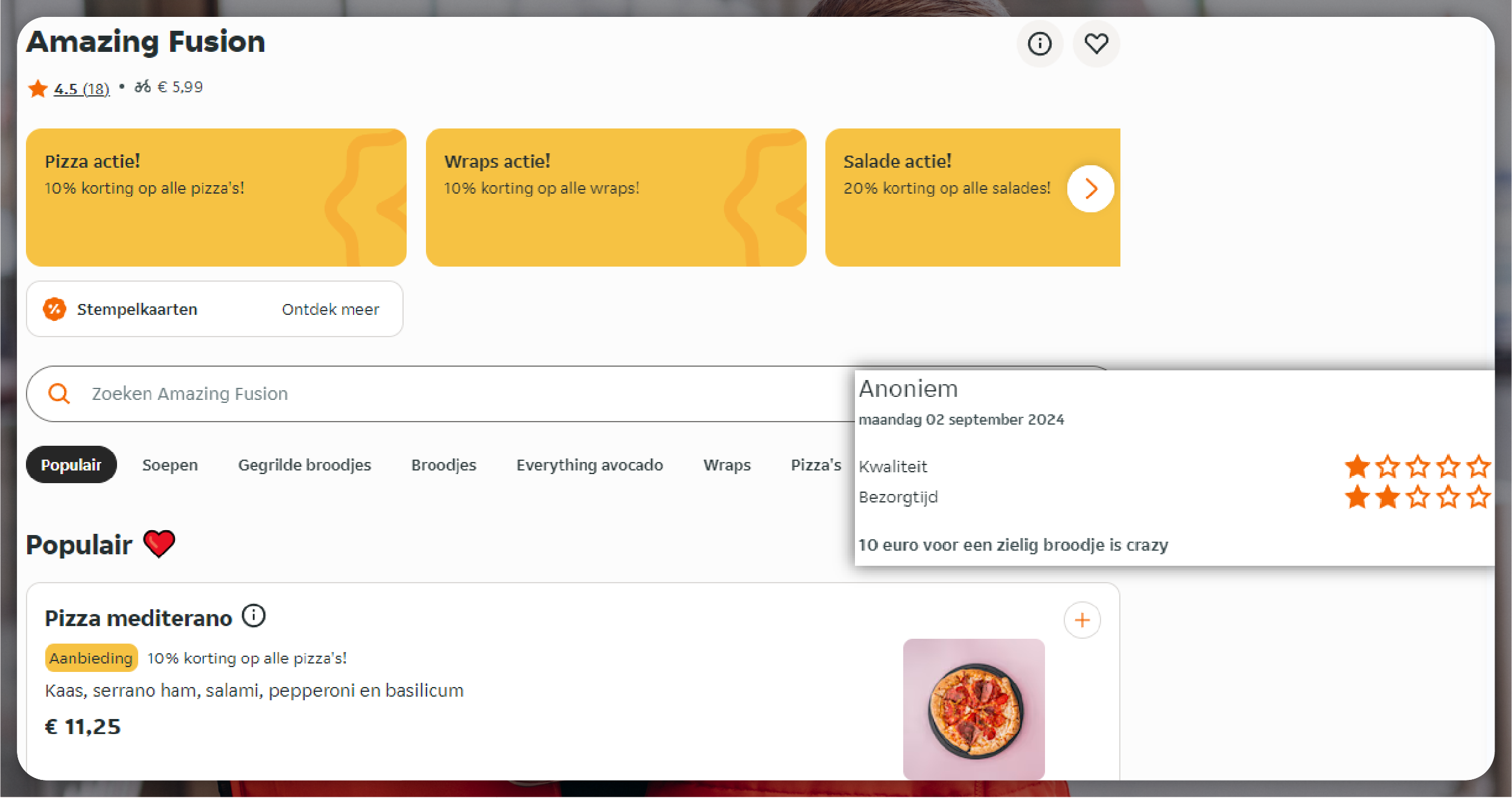
Task: Click the Wraps category navigation item
Action: [727, 465]
